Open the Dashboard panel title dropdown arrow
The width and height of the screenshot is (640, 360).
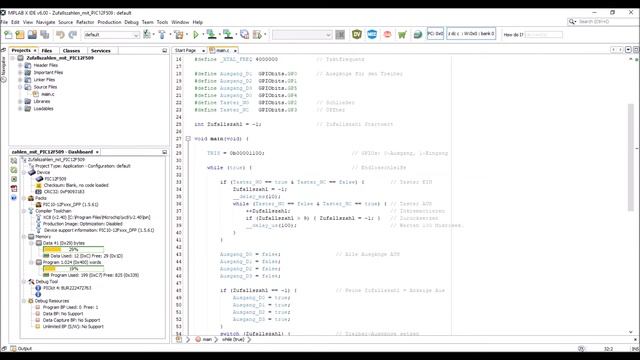(97, 152)
